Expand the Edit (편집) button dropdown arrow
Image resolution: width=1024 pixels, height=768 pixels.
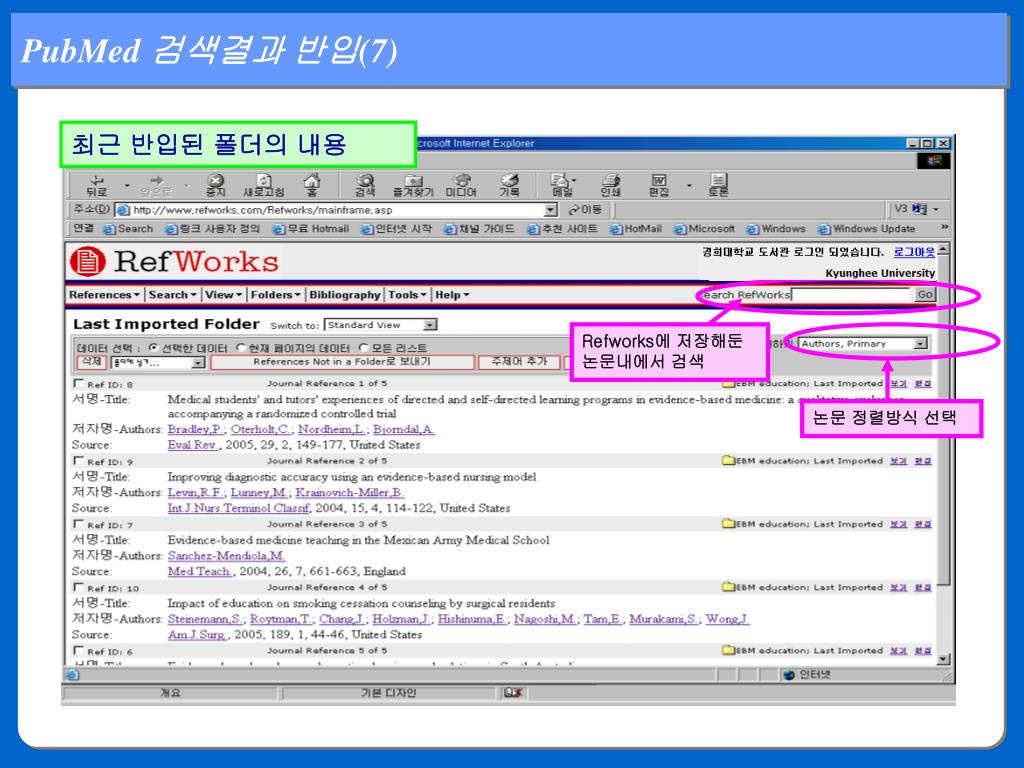click(x=688, y=186)
